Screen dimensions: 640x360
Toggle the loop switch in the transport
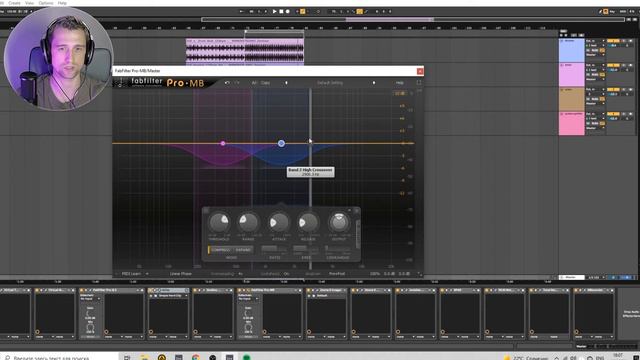[x=359, y=11]
